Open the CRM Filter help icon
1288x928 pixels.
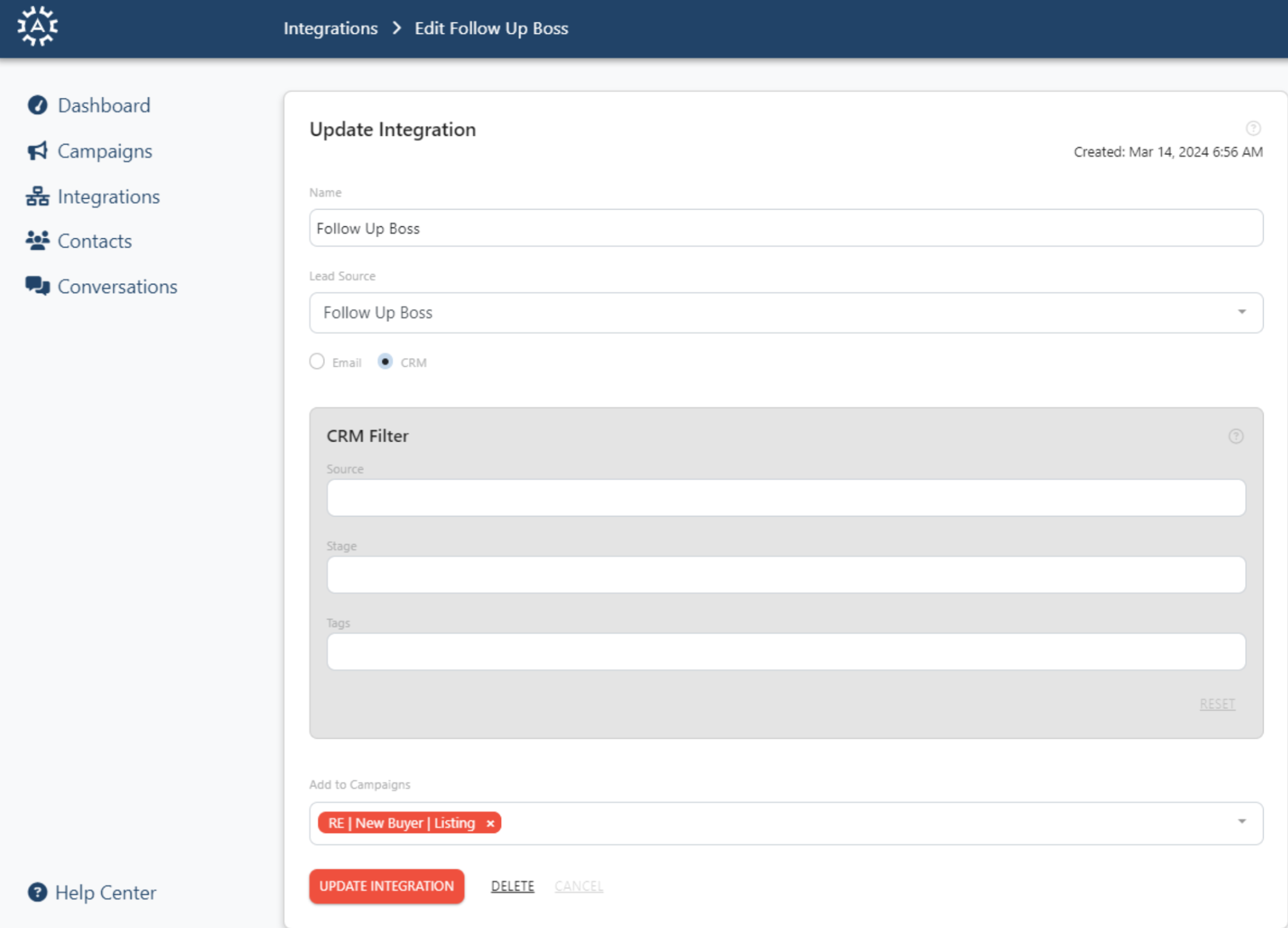(x=1236, y=436)
